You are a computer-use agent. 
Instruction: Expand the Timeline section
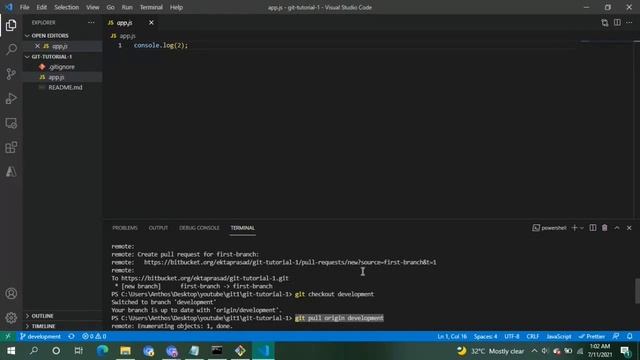(x=62, y=326)
